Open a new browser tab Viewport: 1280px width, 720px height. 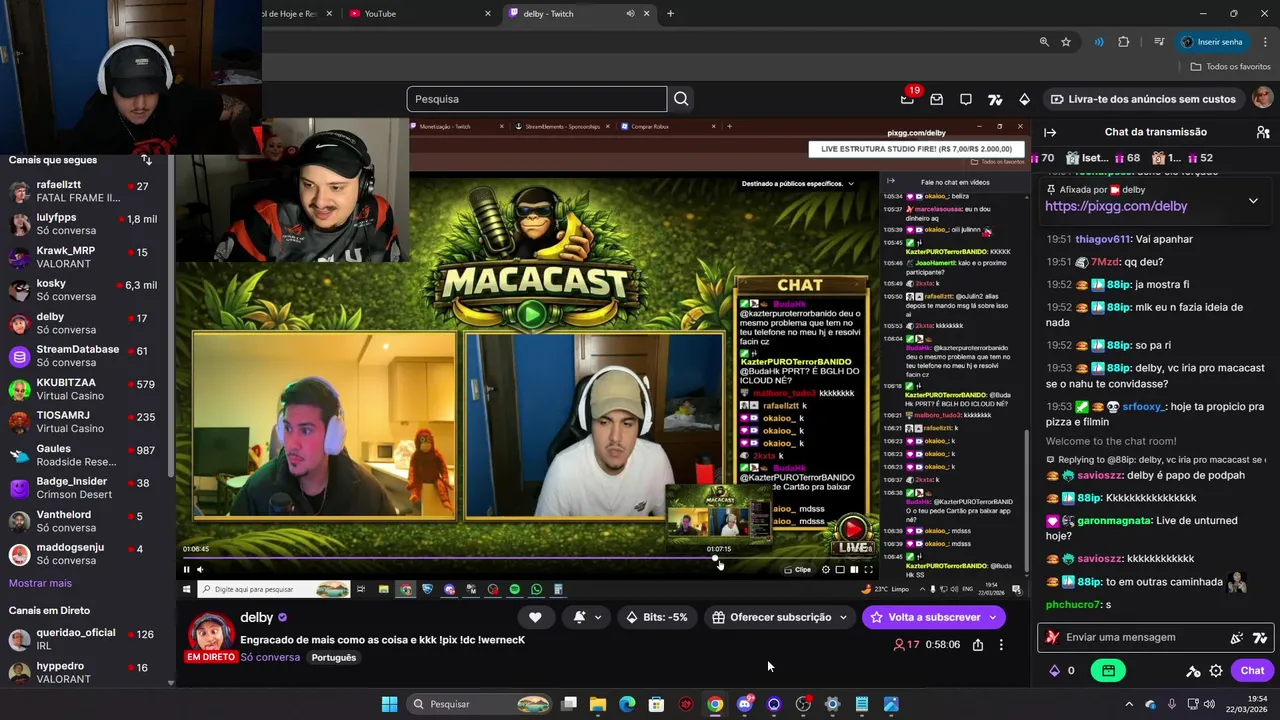670,13
